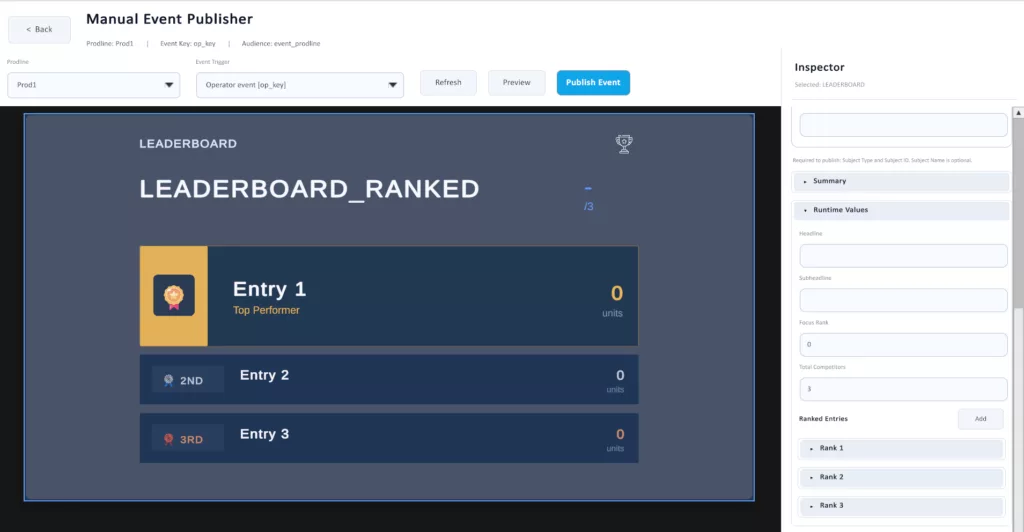The height and width of the screenshot is (532, 1024).
Task: Click the 2ND place medal icon
Action: point(168,380)
